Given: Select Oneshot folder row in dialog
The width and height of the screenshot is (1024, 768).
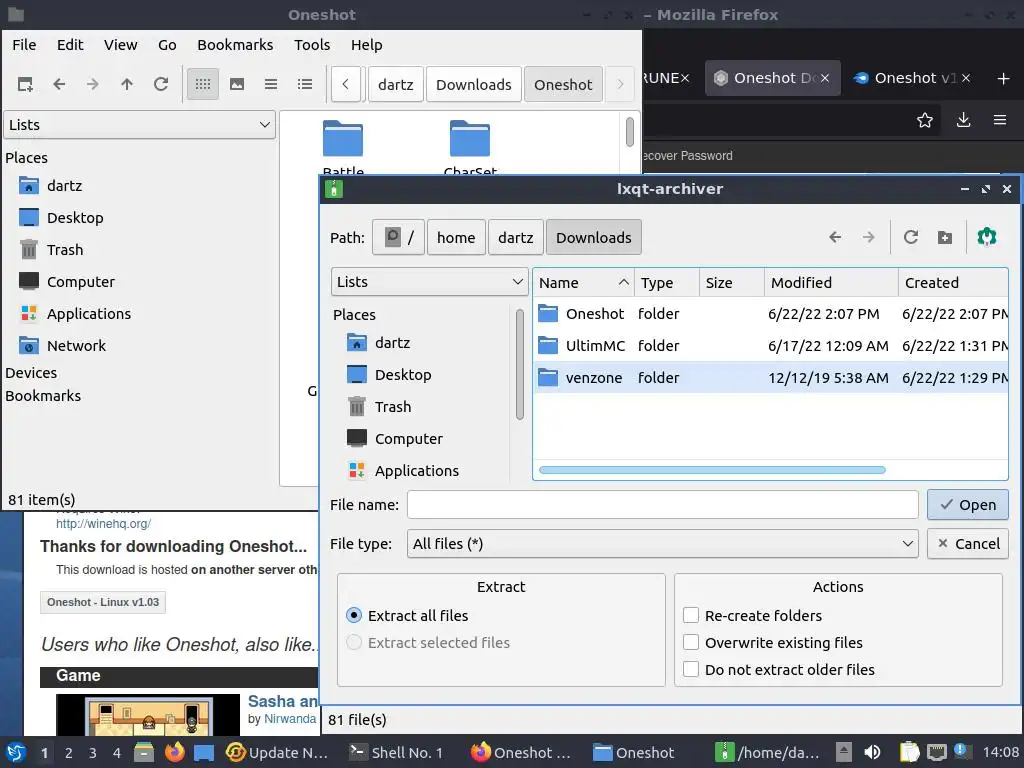Looking at the screenshot, I should [771, 313].
